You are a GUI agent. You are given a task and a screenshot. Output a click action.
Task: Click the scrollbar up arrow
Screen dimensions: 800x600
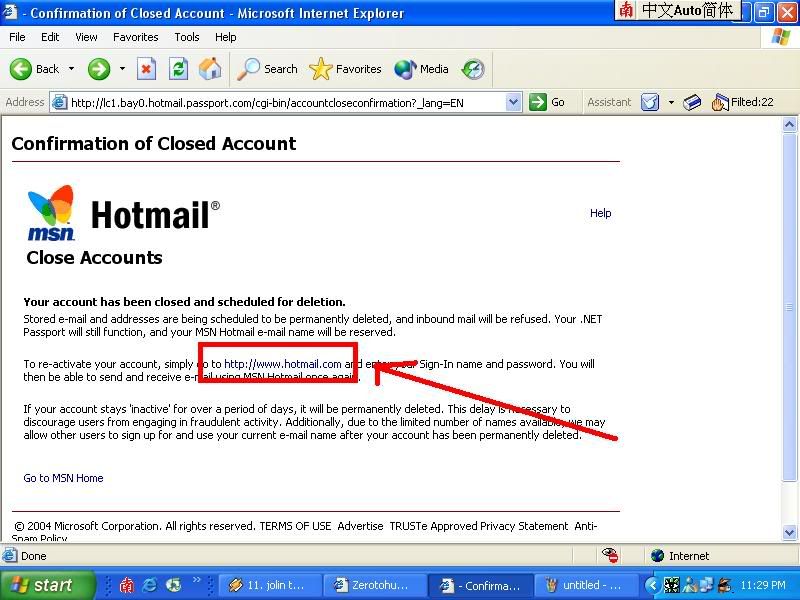(x=789, y=125)
